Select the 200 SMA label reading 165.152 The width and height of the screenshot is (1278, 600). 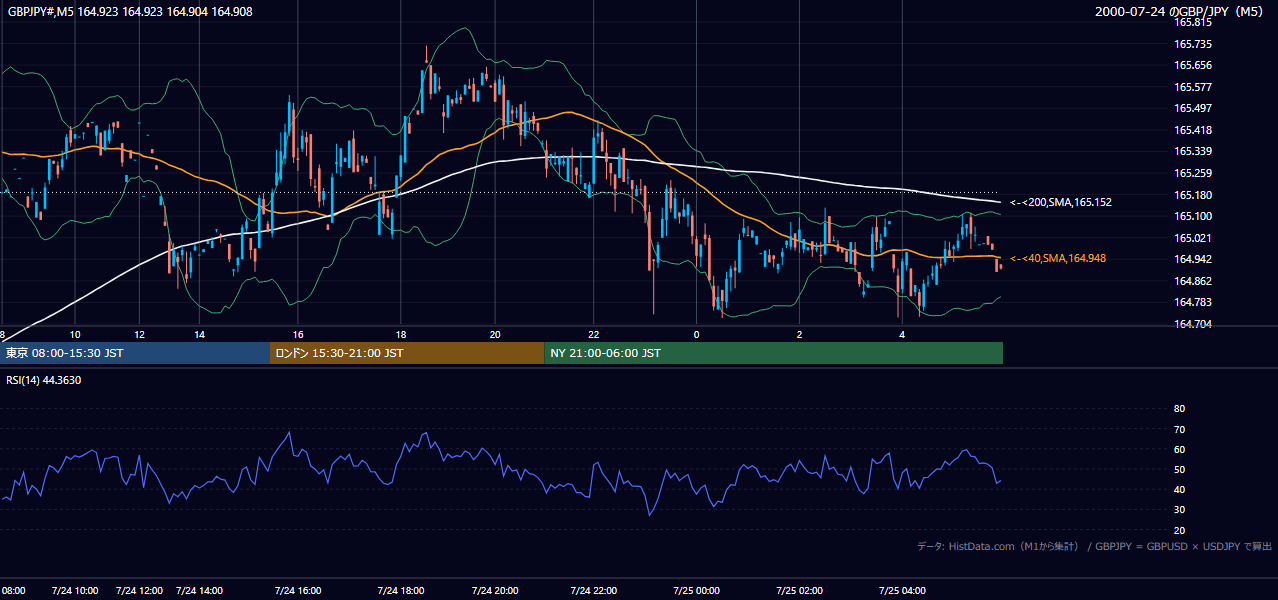[1061, 202]
